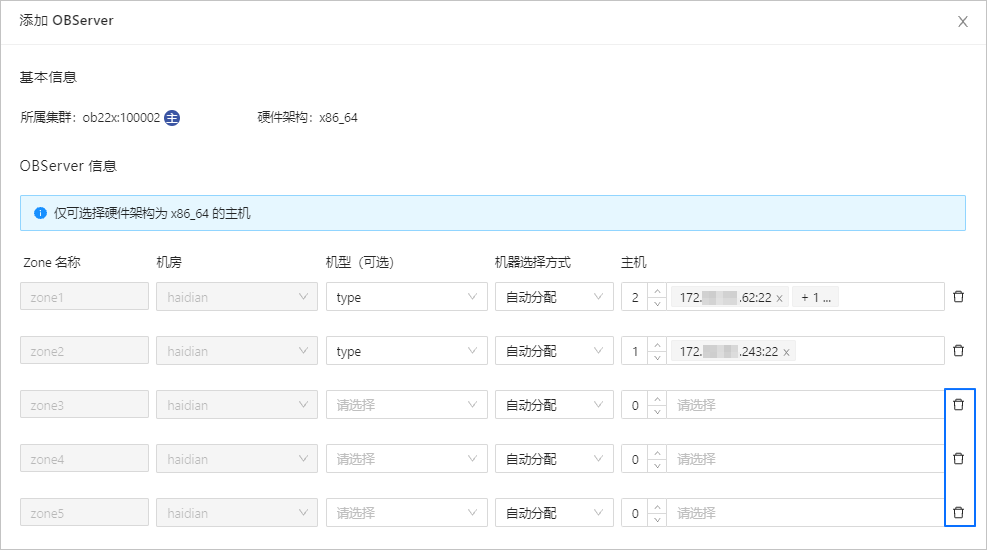Viewport: 987px width, 550px height.
Task: Open 机器选择方式 dropdown for zone1
Action: click(554, 297)
